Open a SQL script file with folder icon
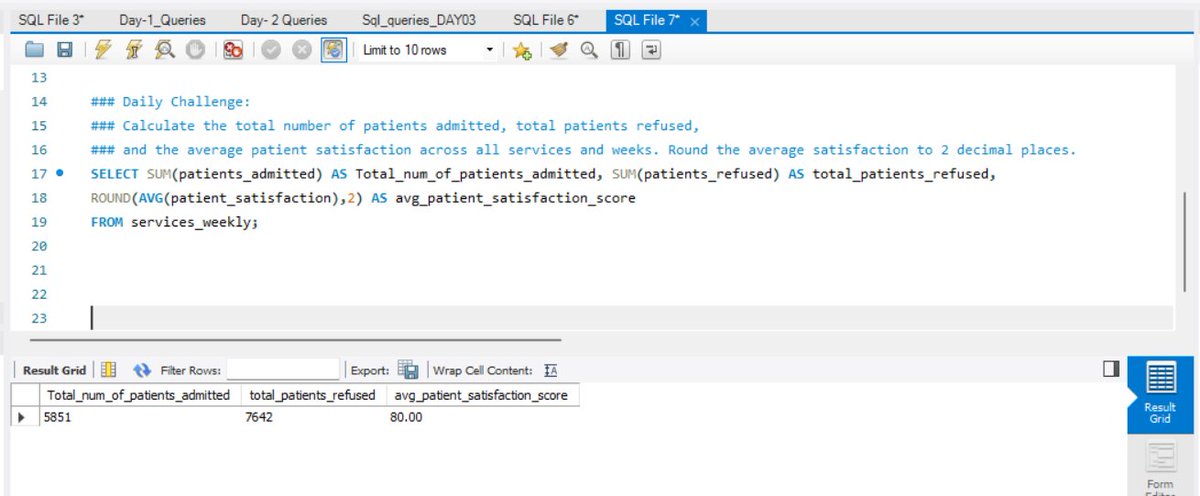Viewport: 1200px width, 496px height. (35, 50)
